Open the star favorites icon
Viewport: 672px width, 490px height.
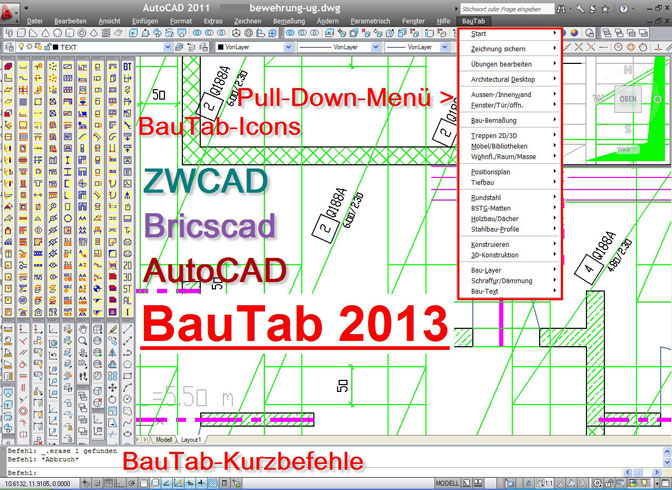pyautogui.click(x=605, y=9)
